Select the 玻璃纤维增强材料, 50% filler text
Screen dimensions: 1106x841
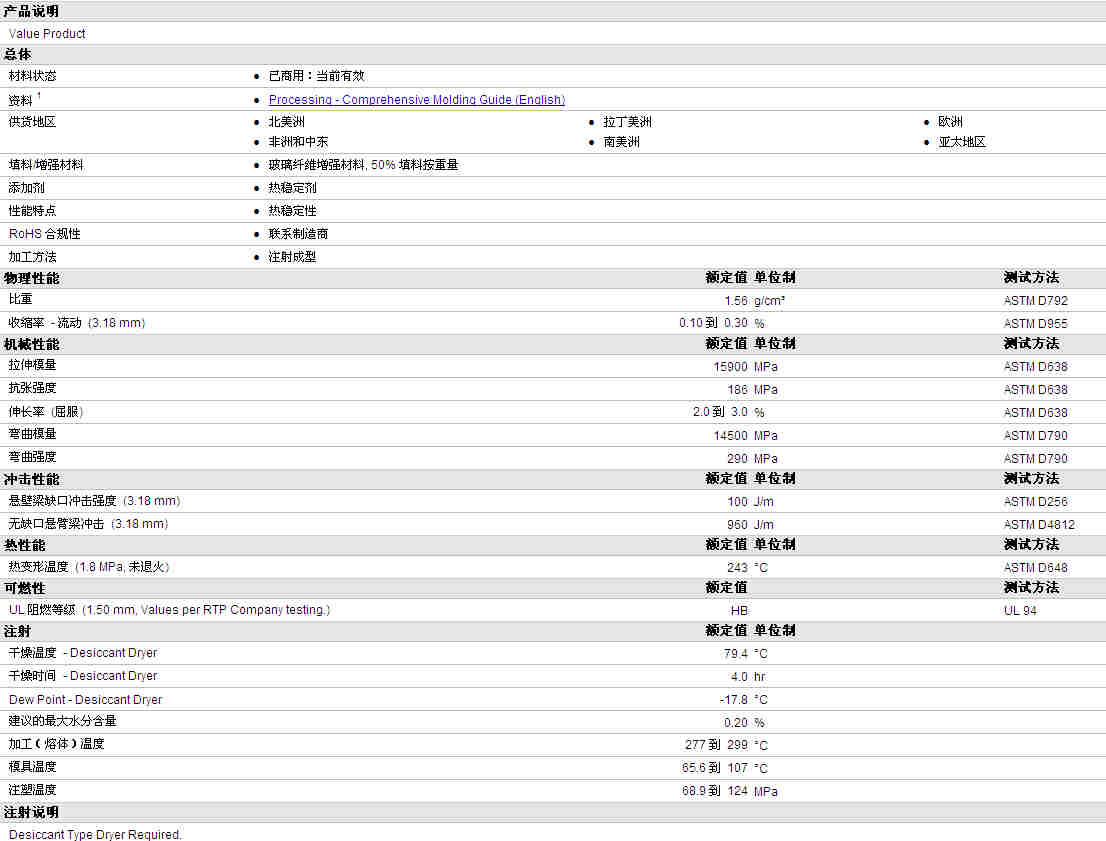coord(363,164)
